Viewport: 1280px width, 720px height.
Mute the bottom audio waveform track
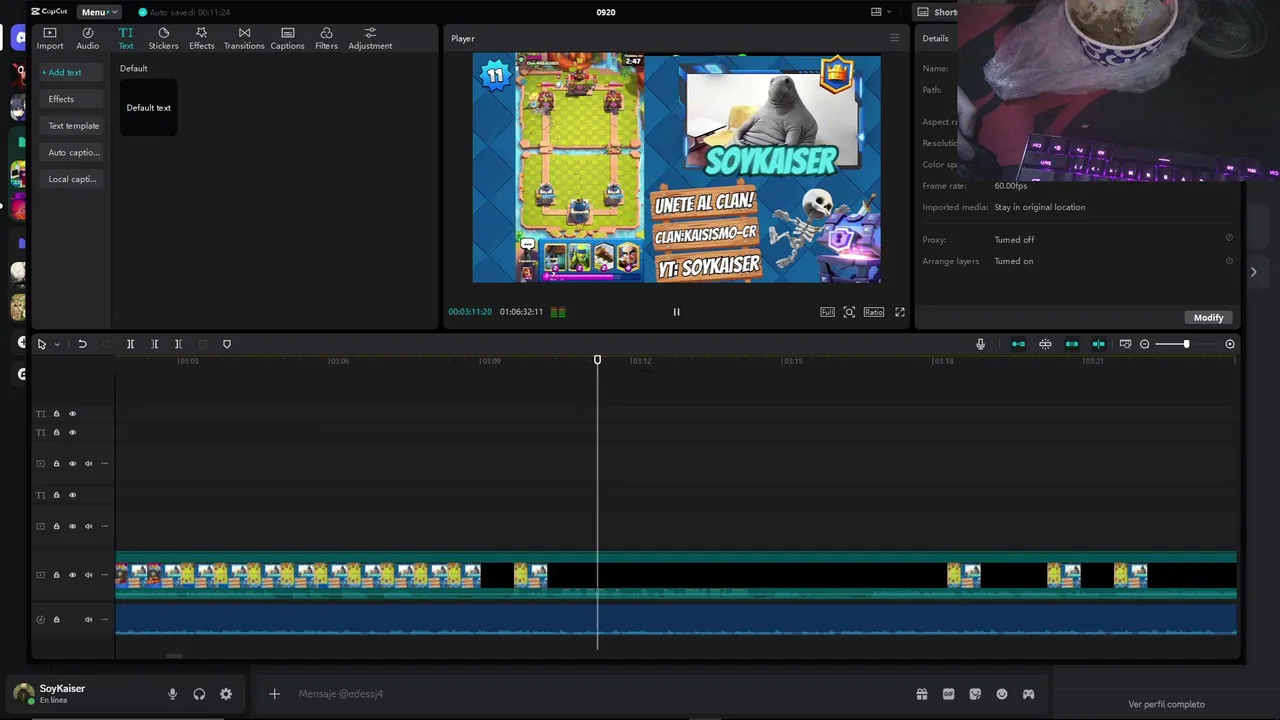pyautogui.click(x=88, y=620)
